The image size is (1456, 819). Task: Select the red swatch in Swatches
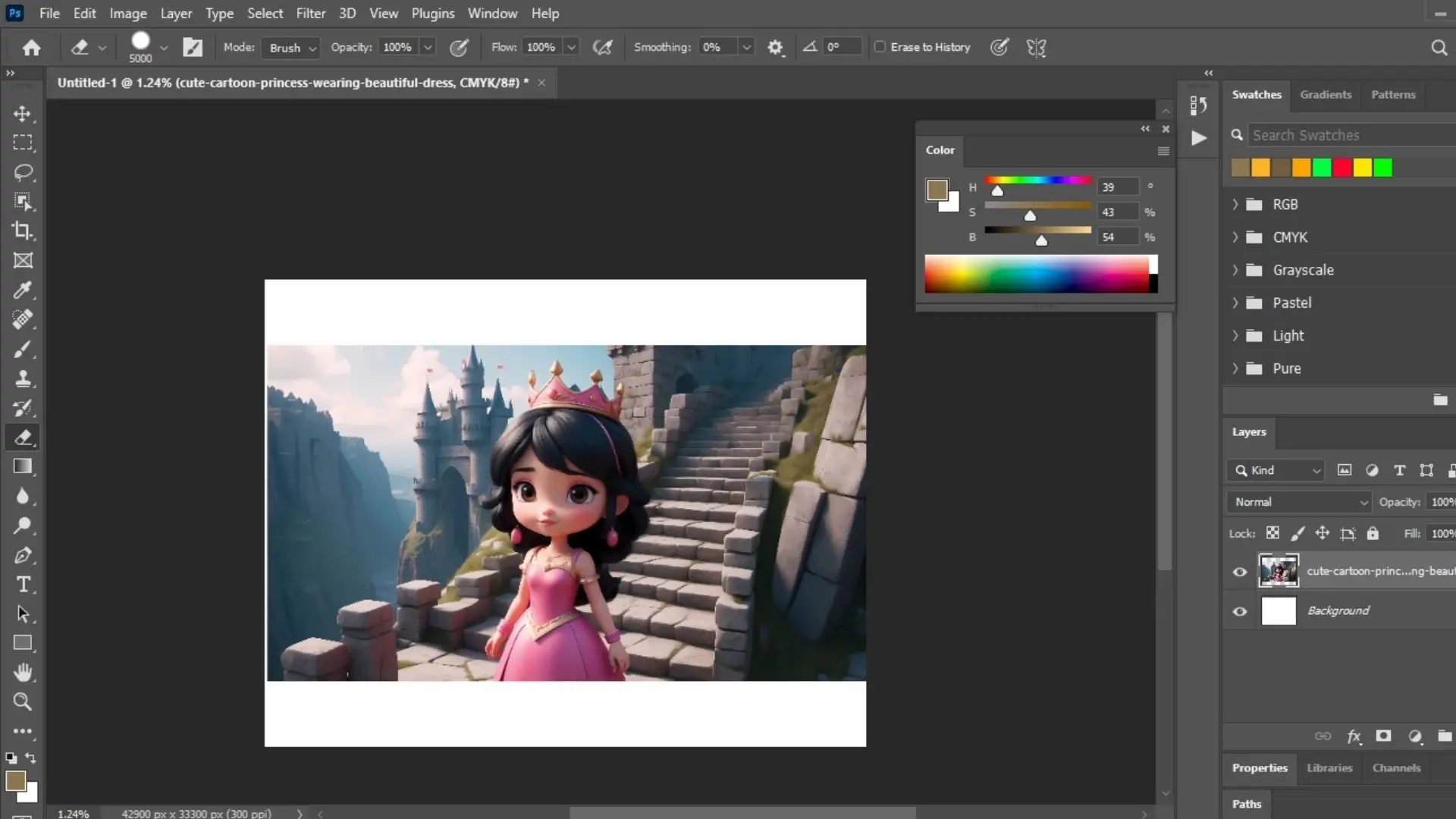point(1342,168)
